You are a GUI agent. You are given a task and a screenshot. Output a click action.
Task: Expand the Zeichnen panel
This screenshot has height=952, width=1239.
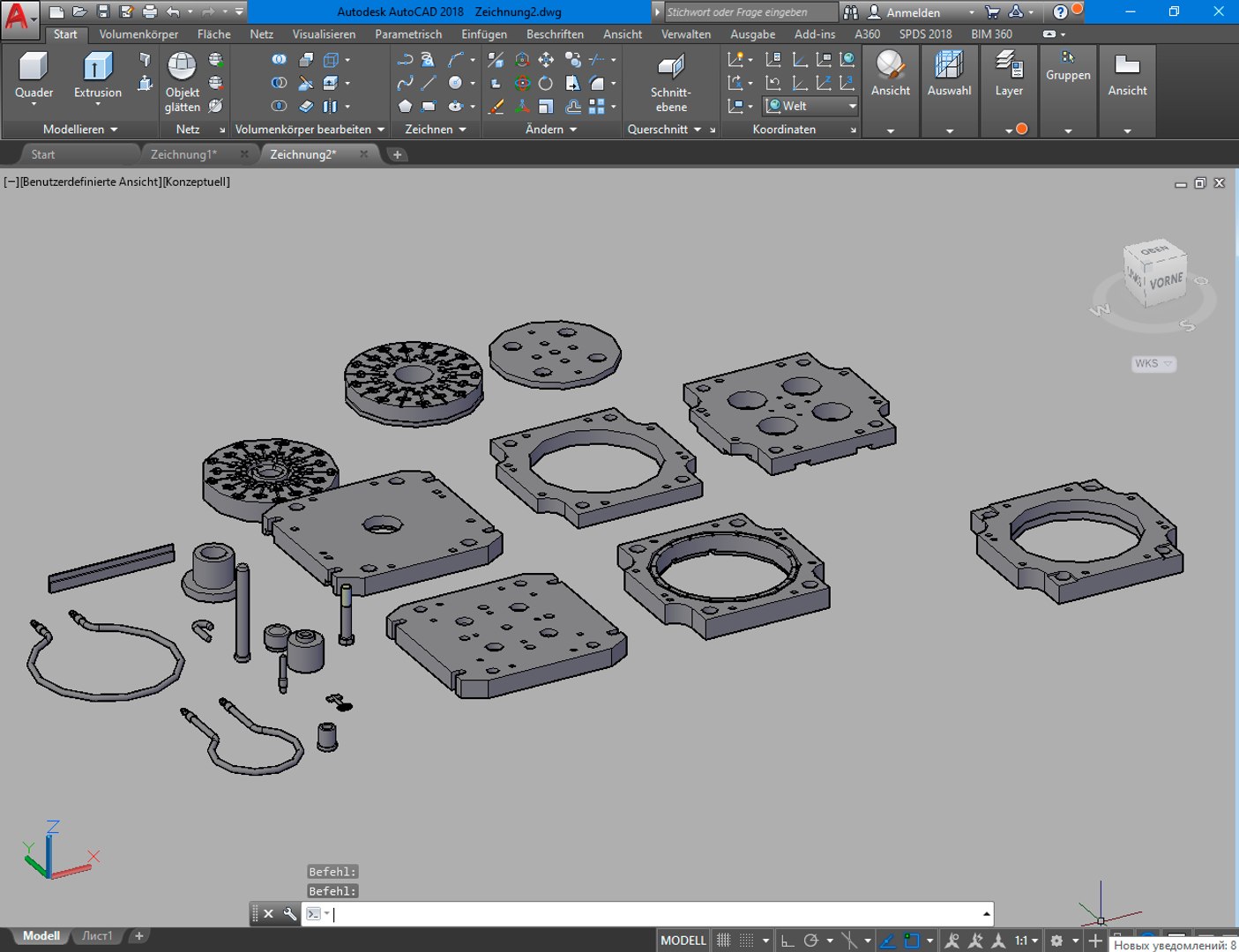point(436,130)
